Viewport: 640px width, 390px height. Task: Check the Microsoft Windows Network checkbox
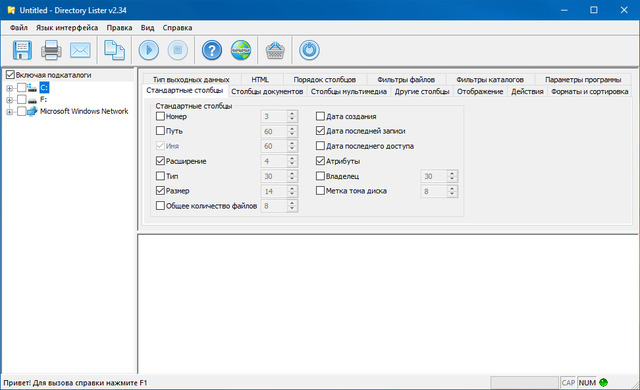click(x=22, y=111)
